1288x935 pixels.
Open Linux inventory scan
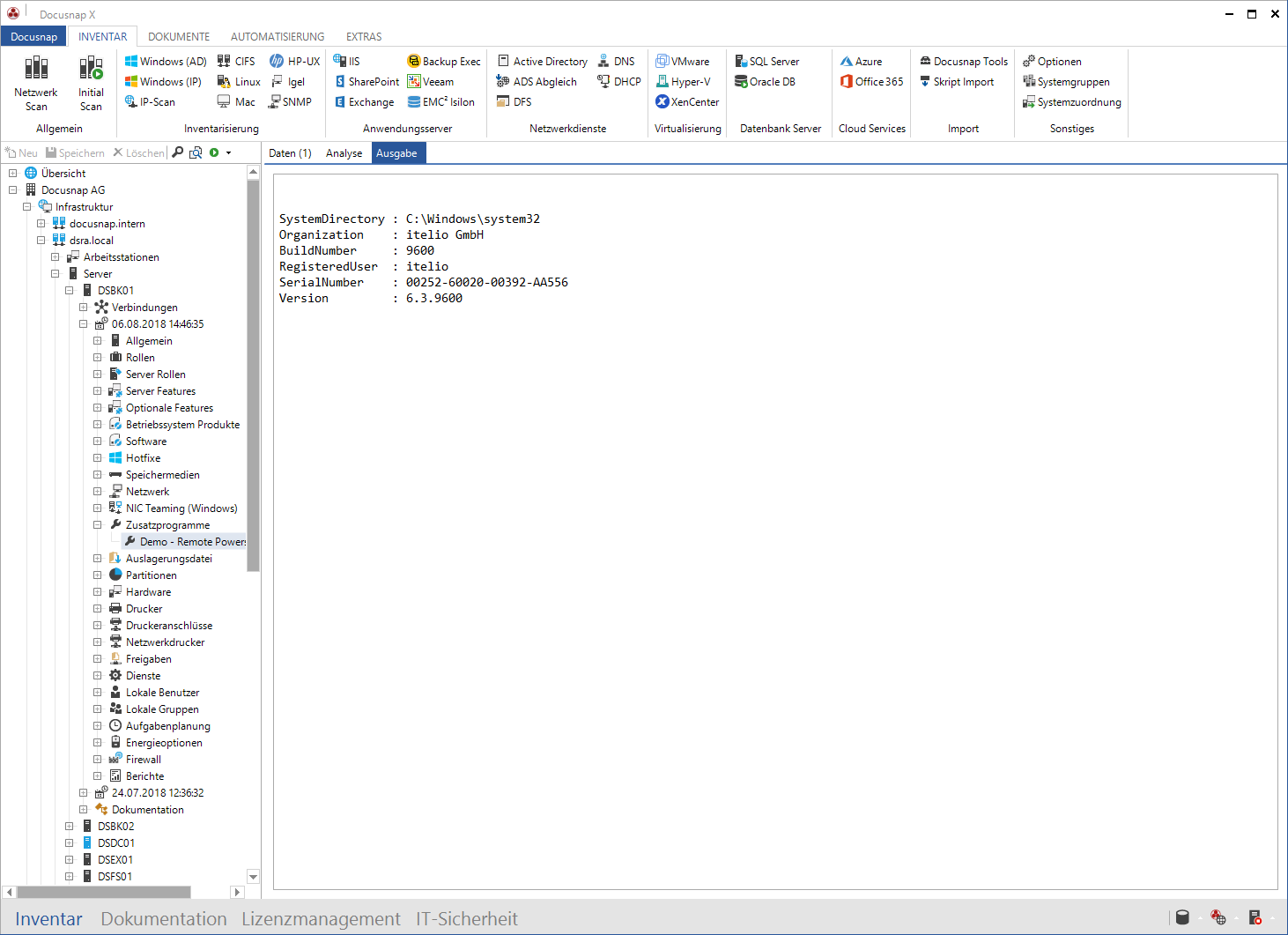point(239,81)
